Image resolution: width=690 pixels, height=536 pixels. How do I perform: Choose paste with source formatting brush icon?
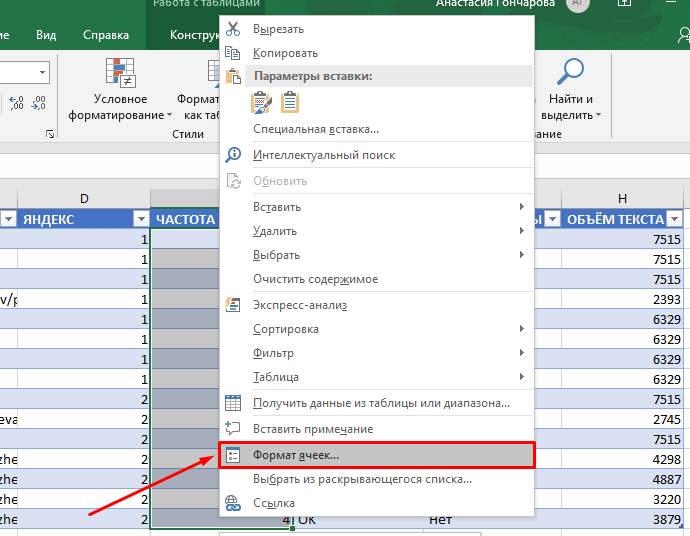[x=261, y=103]
